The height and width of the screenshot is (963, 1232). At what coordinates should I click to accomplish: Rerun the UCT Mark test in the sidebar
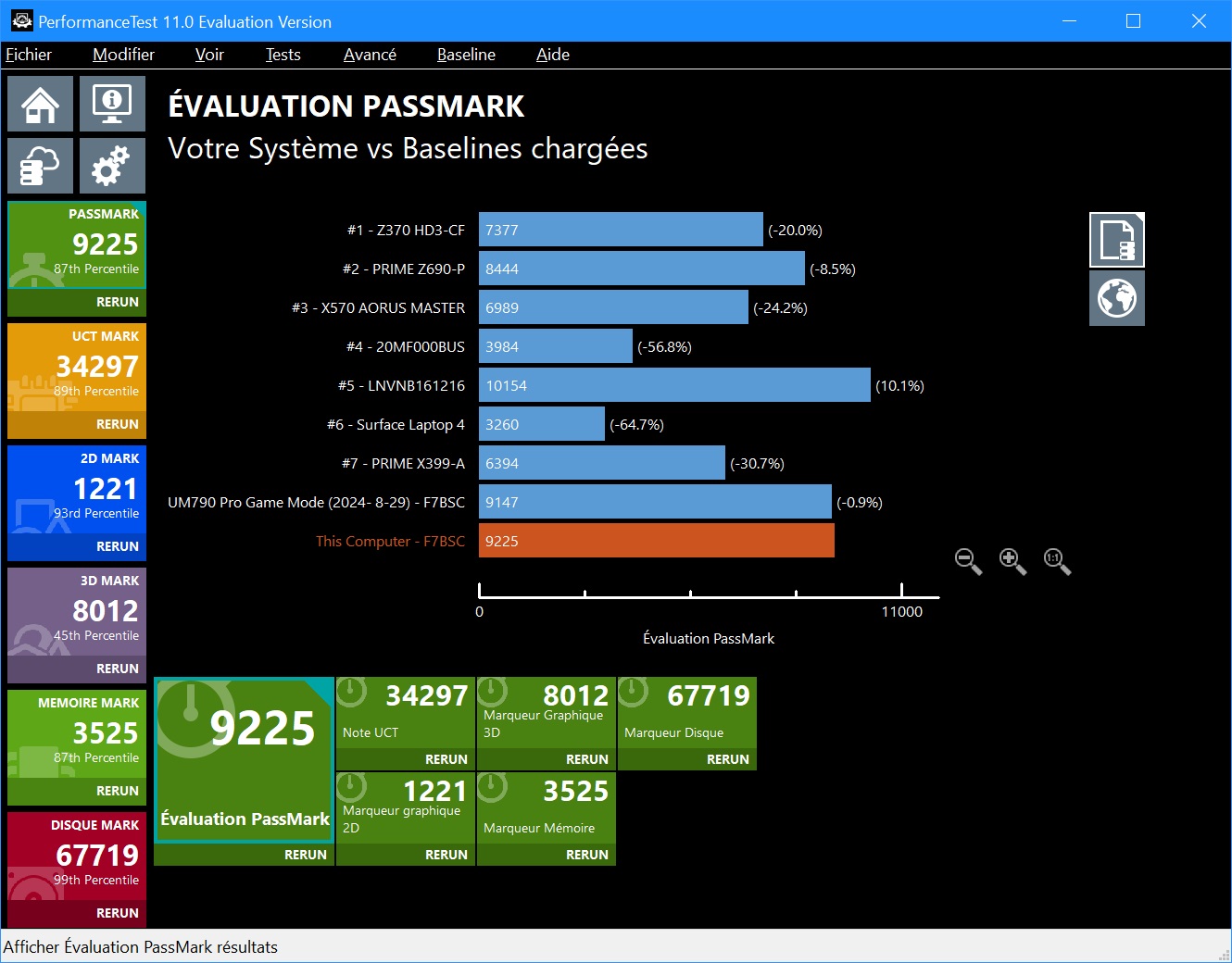(117, 424)
